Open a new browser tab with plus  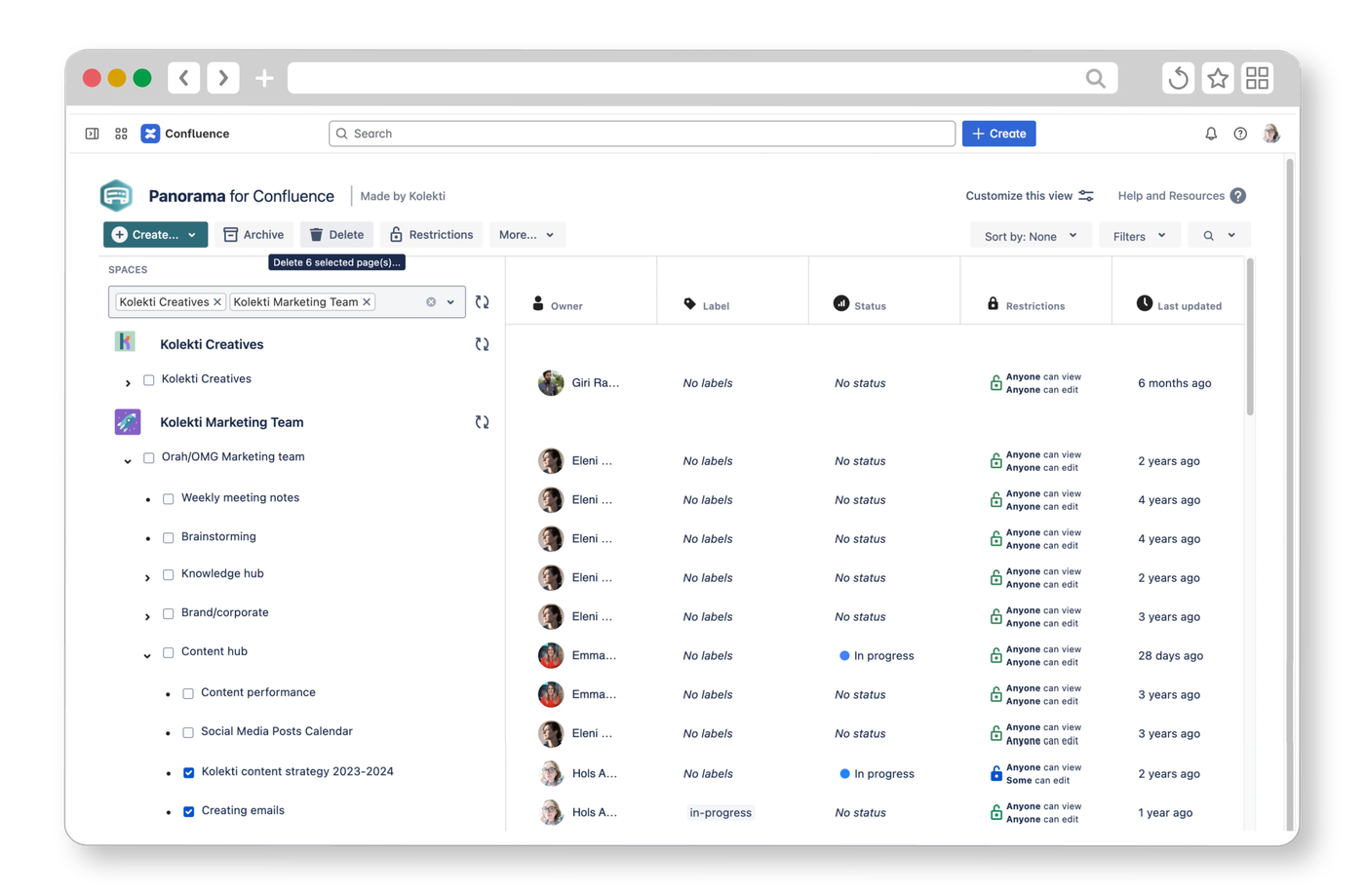(264, 78)
